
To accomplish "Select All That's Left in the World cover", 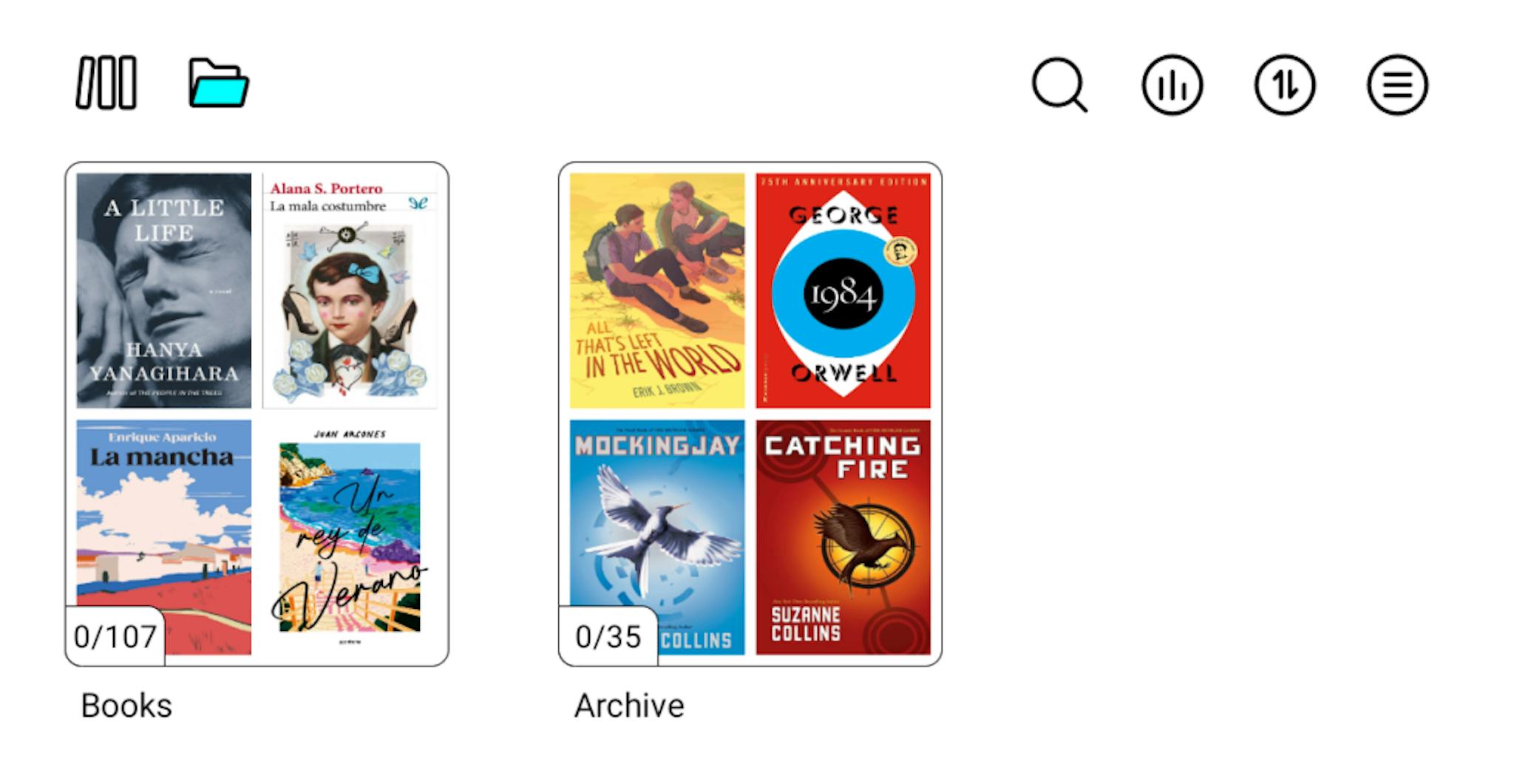I will 657,290.
